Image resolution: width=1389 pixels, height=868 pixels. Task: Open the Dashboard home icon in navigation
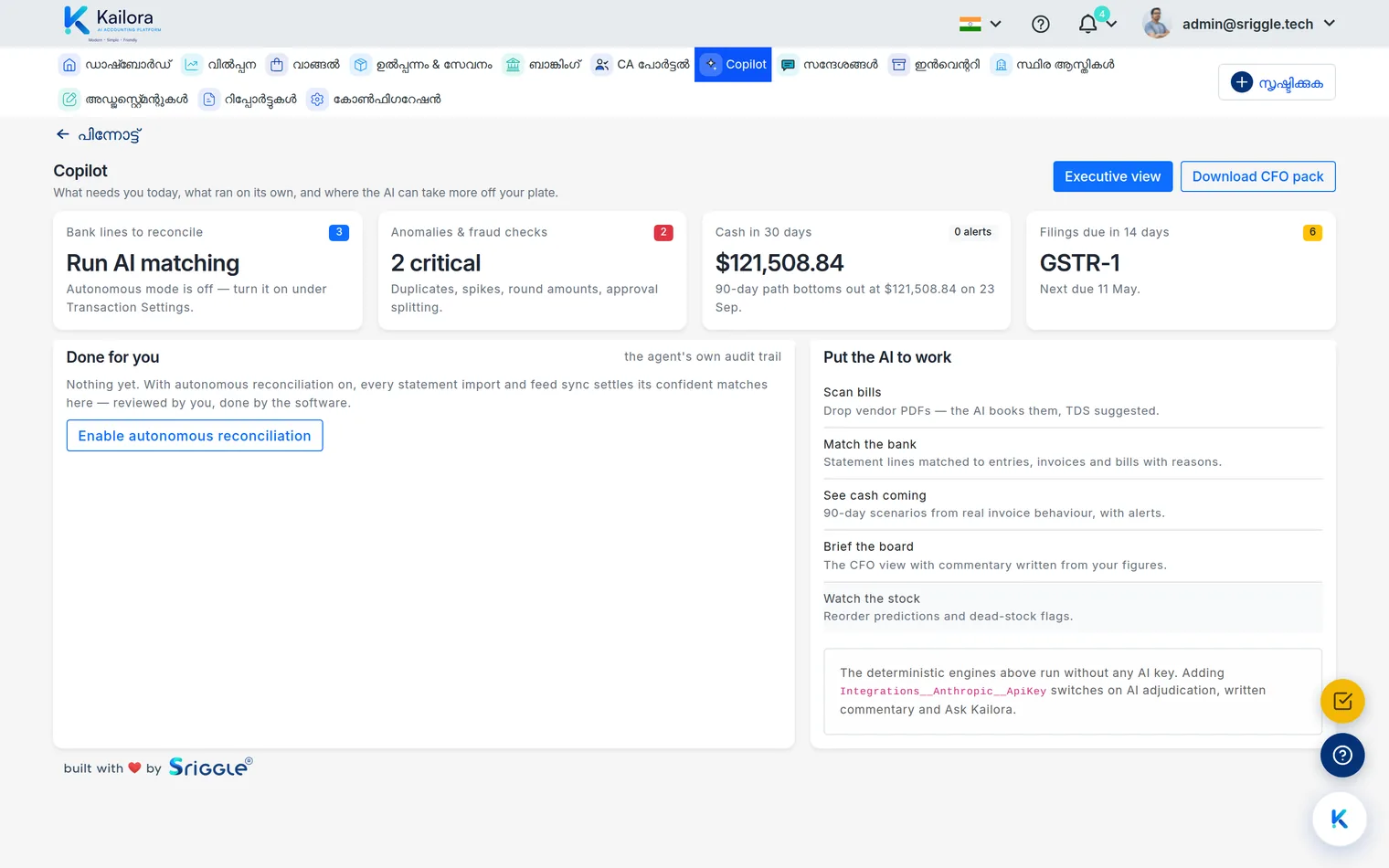click(x=69, y=65)
